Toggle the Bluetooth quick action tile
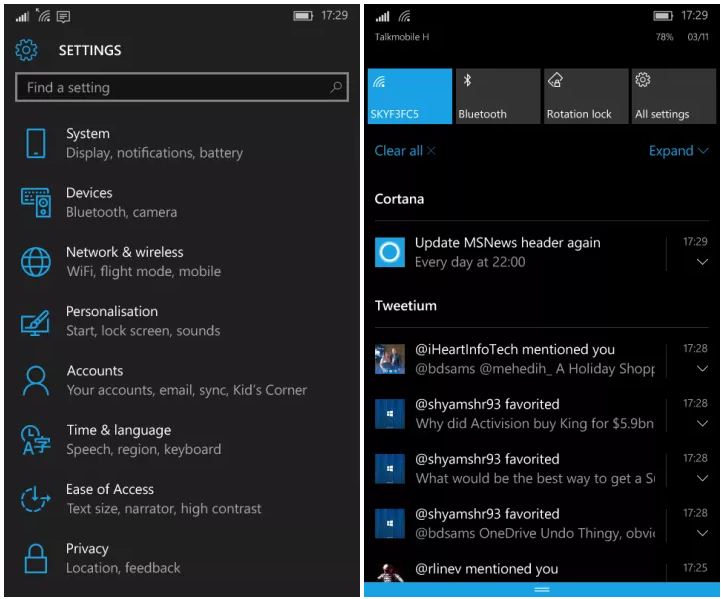The image size is (721, 599). click(498, 96)
